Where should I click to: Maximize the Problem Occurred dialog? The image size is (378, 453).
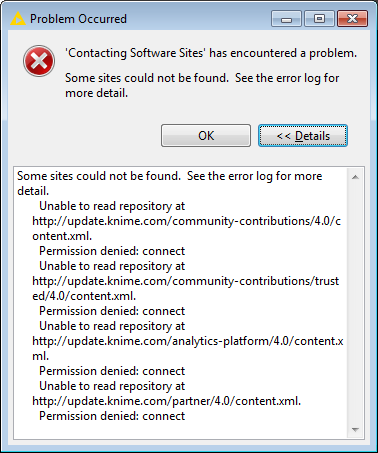(x=319, y=19)
